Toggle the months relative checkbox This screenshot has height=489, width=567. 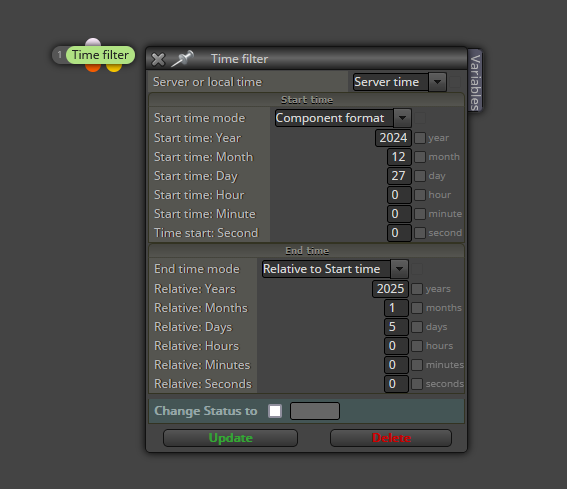(x=417, y=308)
